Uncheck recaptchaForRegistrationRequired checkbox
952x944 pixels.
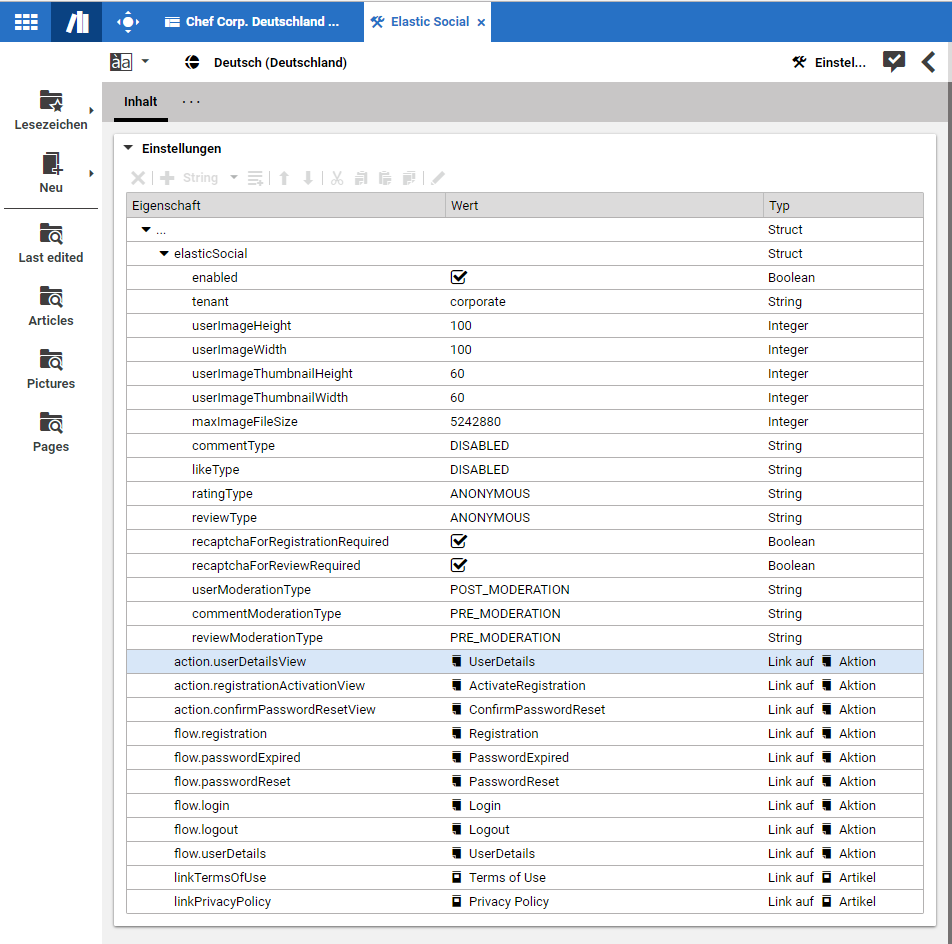459,542
